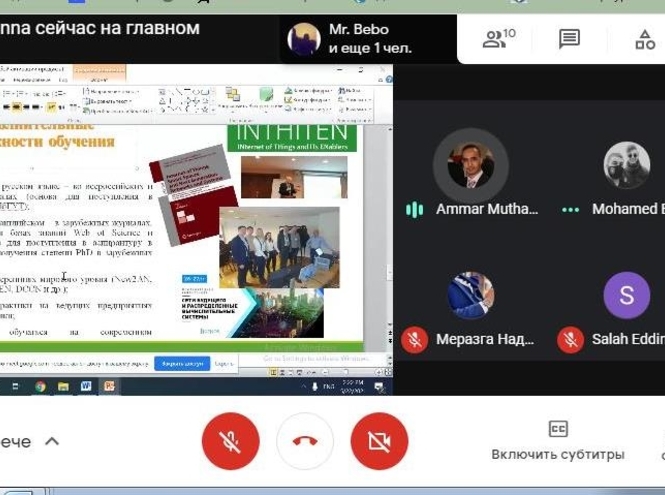
Task: Open the Meet chat panel icon
Action: 569,39
